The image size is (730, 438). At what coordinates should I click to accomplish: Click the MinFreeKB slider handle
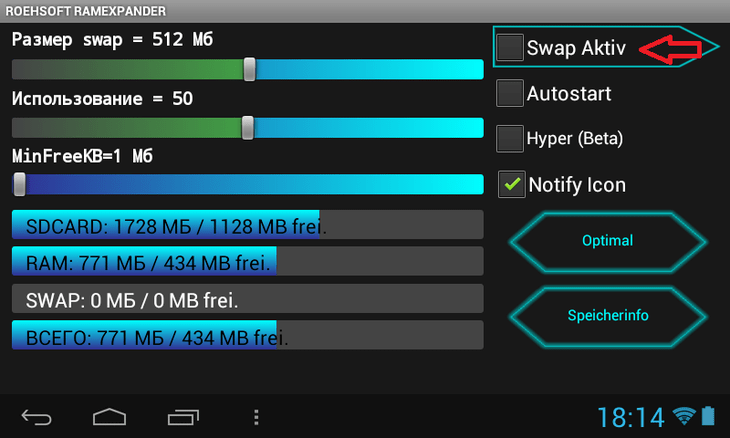coord(19,184)
